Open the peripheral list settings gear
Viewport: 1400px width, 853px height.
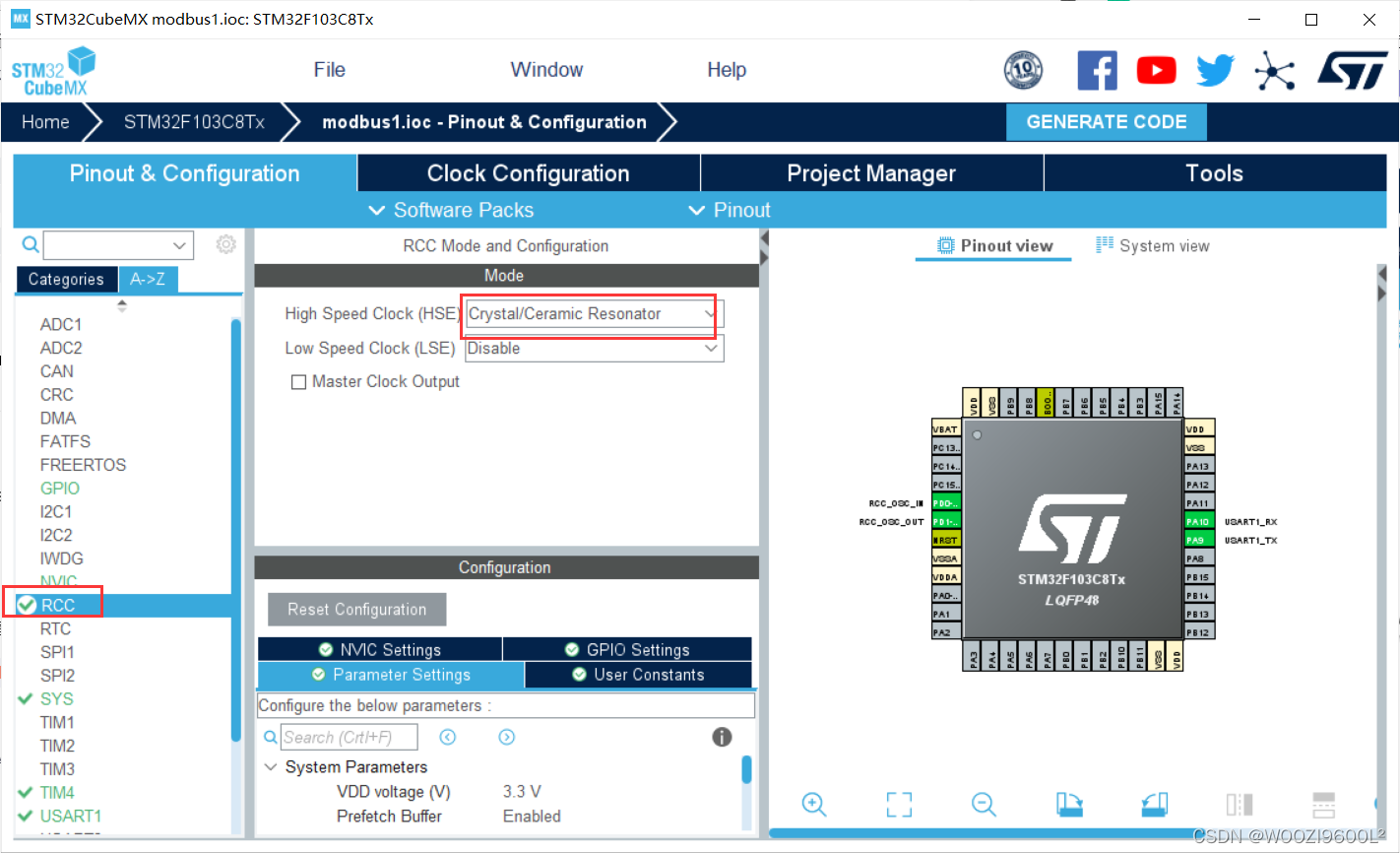226,244
